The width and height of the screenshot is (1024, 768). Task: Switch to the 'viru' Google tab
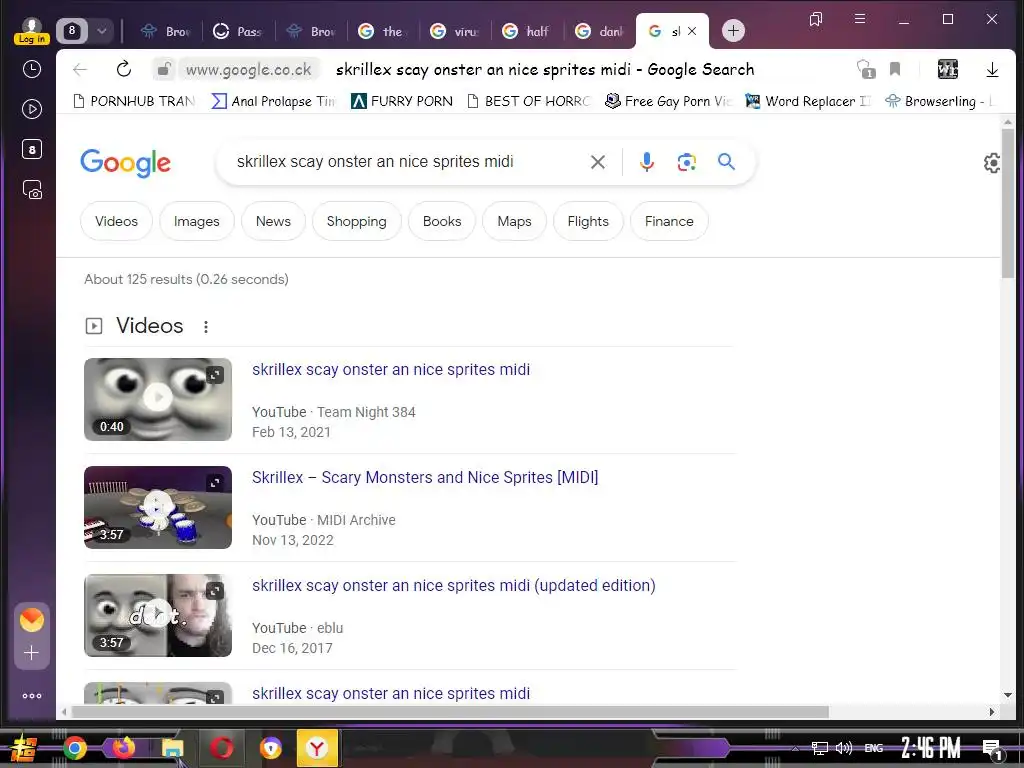click(x=456, y=31)
